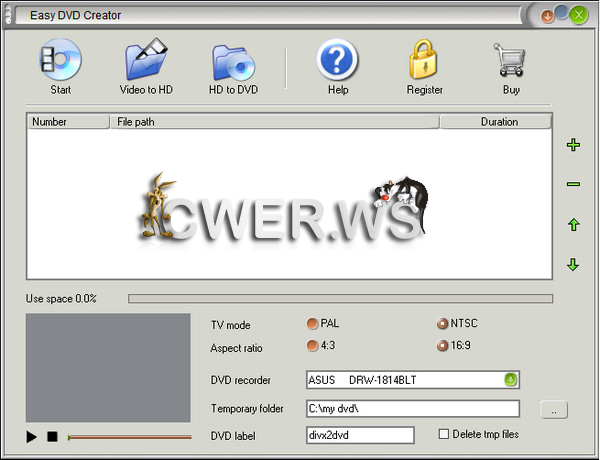Remove a file with the green minus
Screen dimensions: 600x460
pos(573,184)
